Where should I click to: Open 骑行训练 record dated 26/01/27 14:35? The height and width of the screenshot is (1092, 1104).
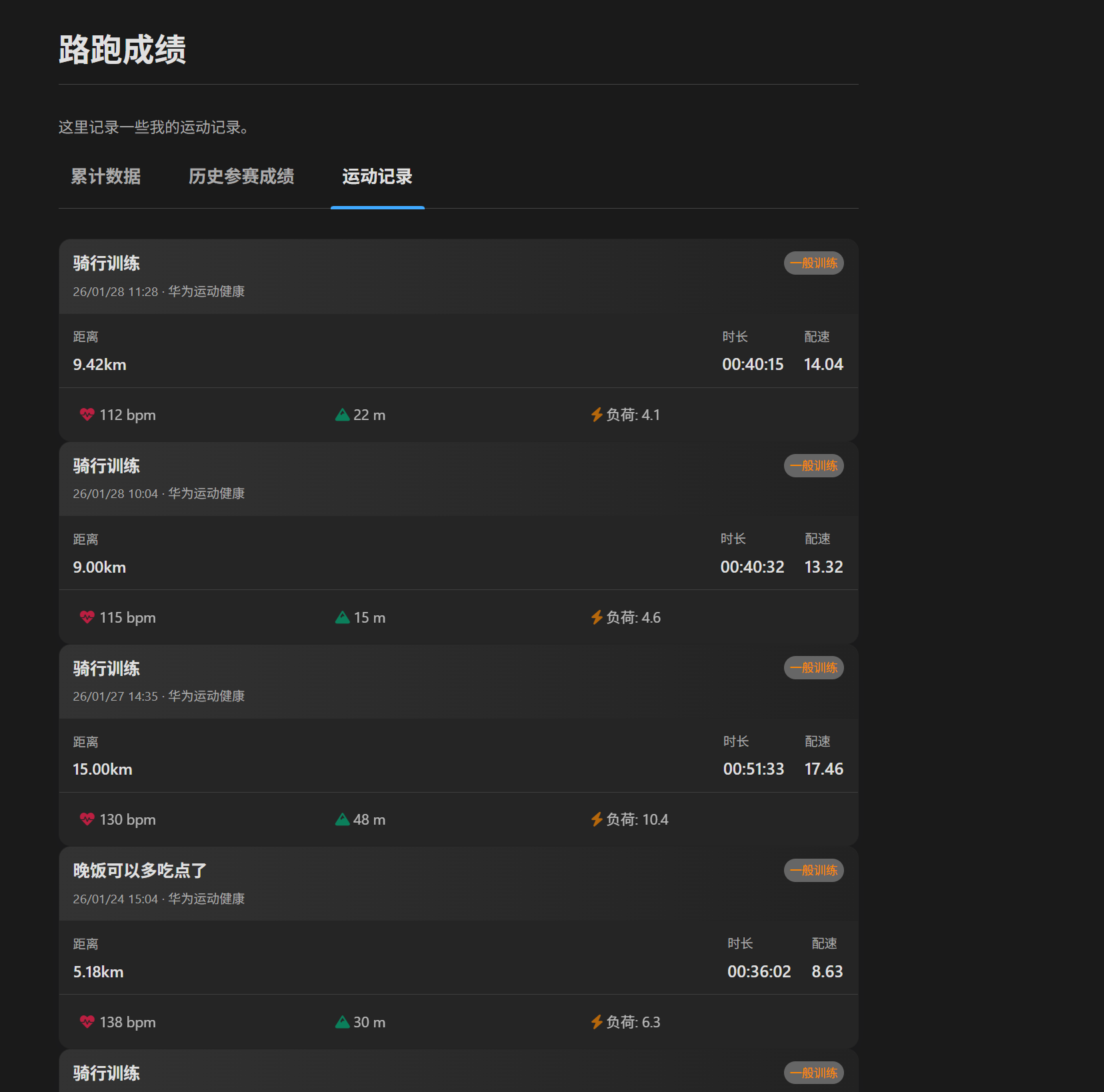(x=107, y=669)
